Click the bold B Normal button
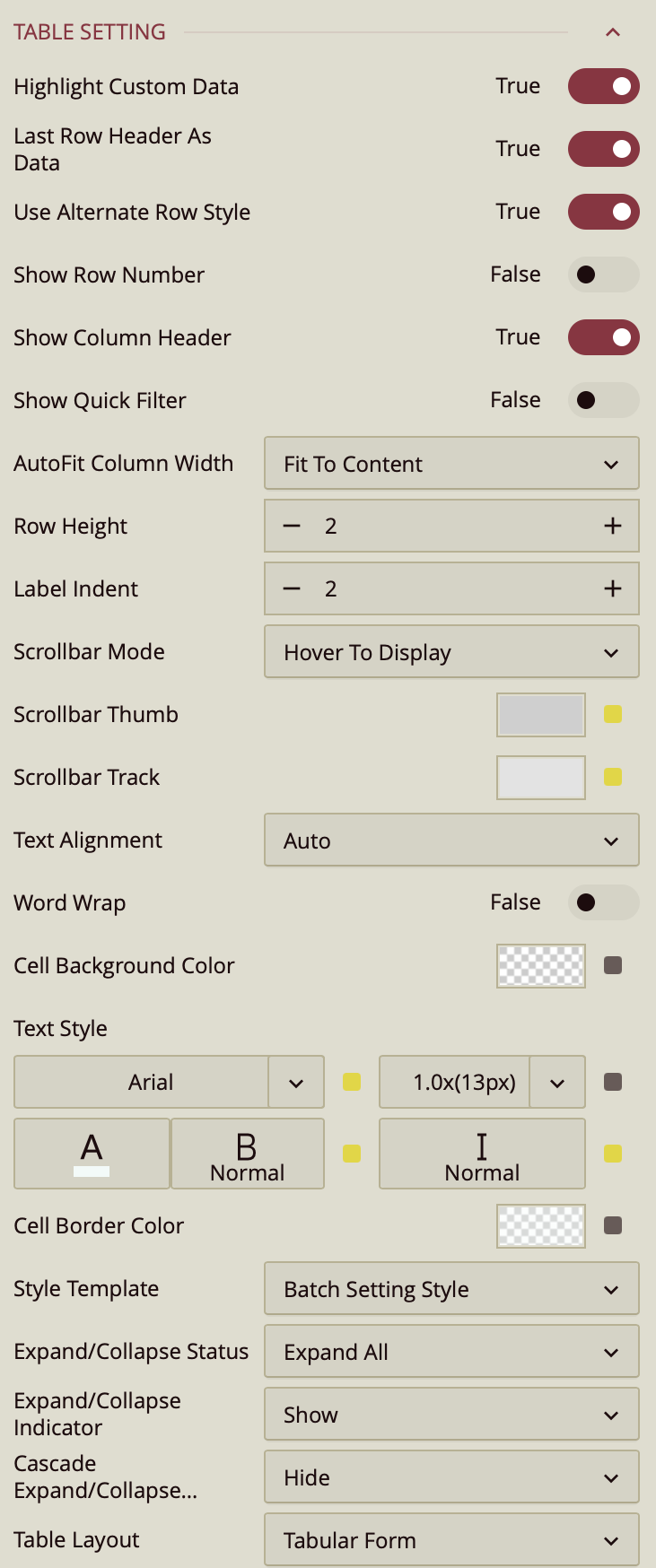The height and width of the screenshot is (1568, 656). coord(247,1154)
